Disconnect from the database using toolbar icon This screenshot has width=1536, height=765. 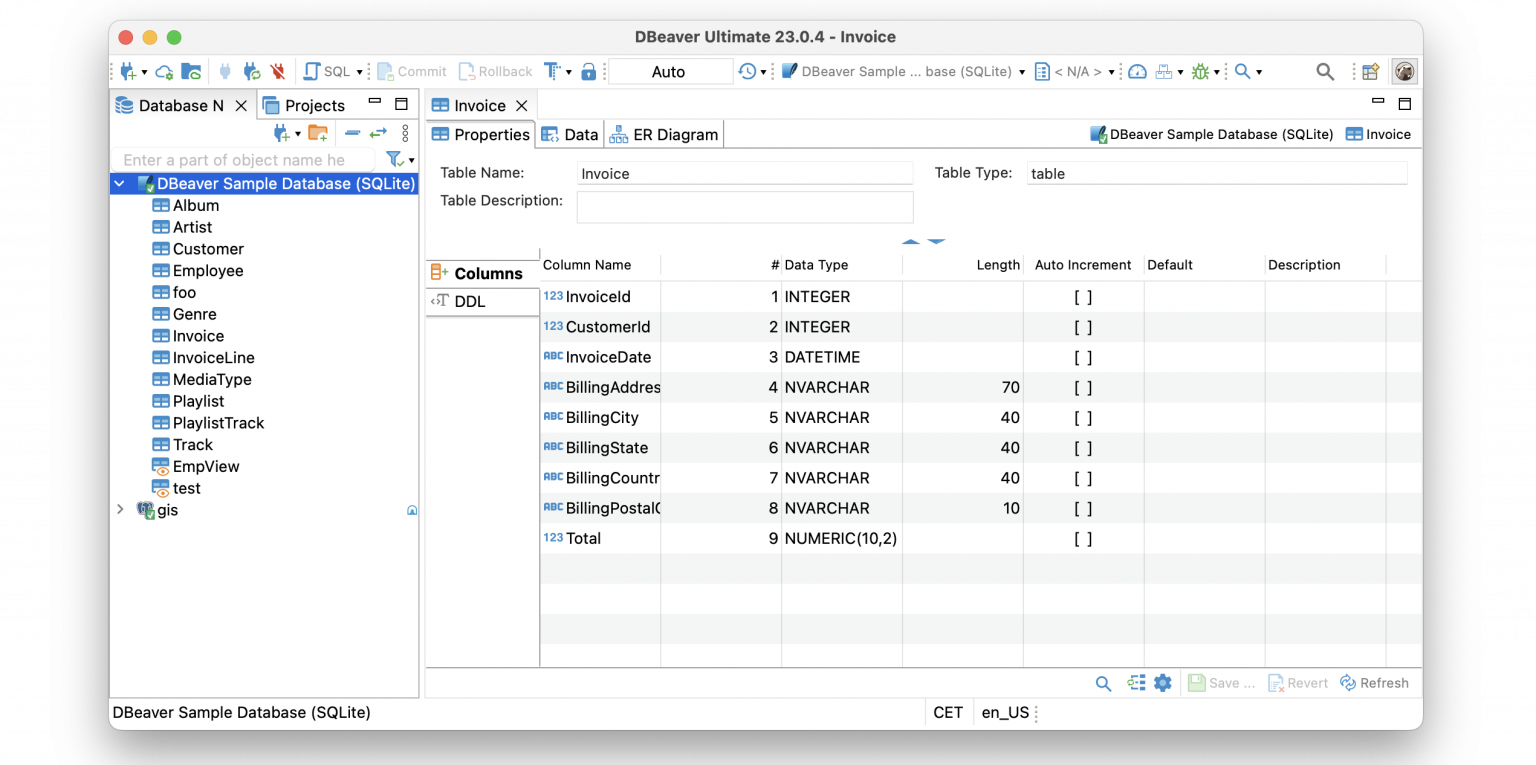[x=278, y=71]
